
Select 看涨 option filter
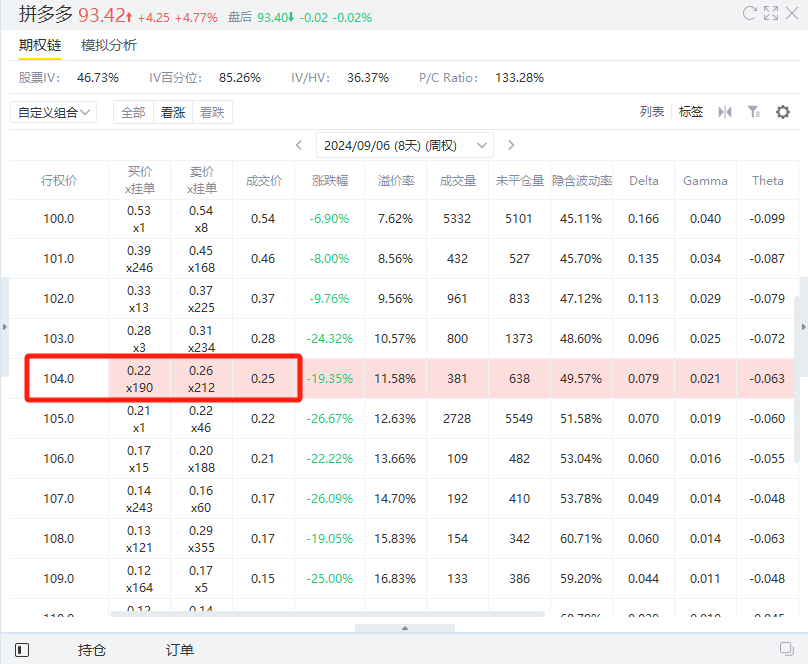173,112
